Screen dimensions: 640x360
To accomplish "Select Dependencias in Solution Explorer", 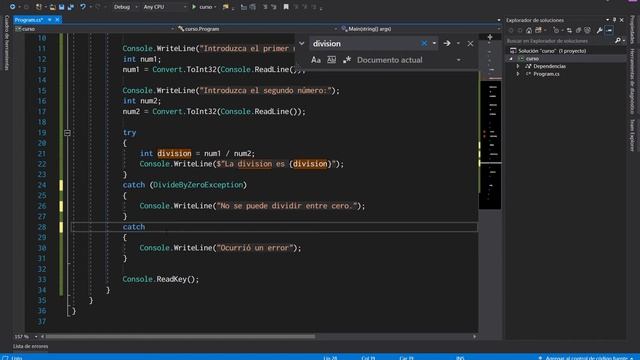I will tap(549, 66).
